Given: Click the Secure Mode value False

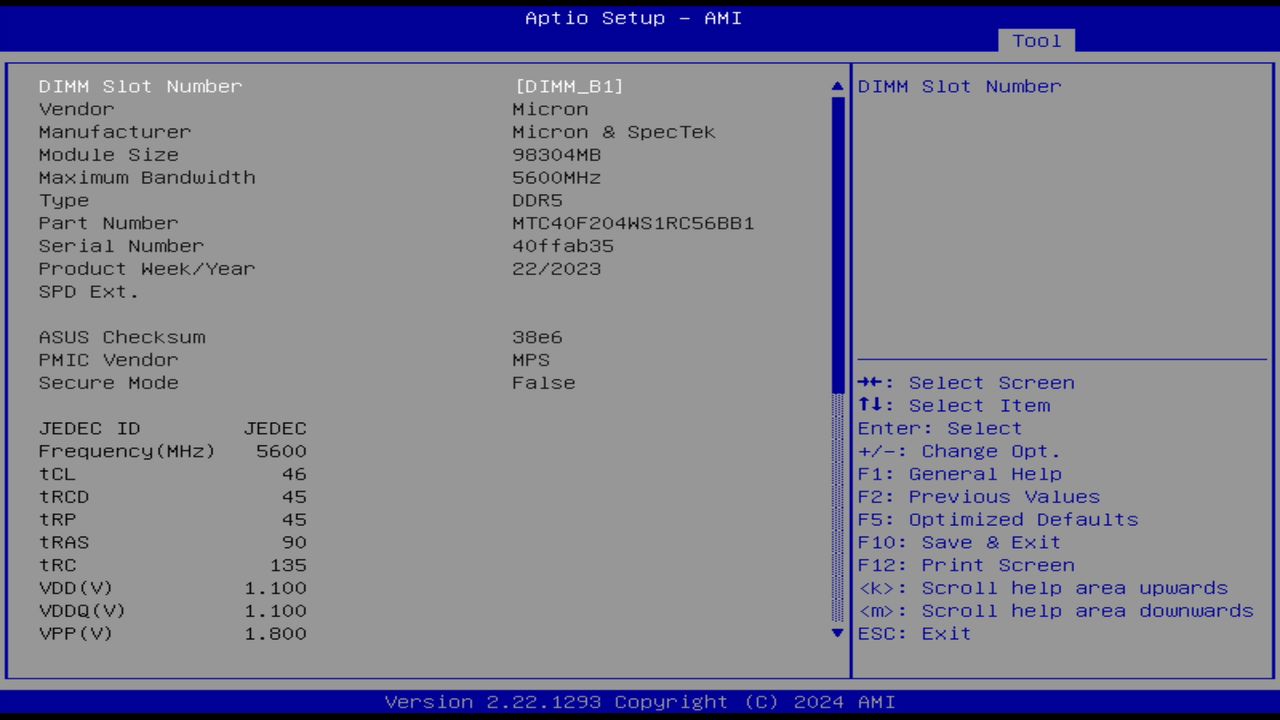Looking at the screenshot, I should [x=544, y=383].
